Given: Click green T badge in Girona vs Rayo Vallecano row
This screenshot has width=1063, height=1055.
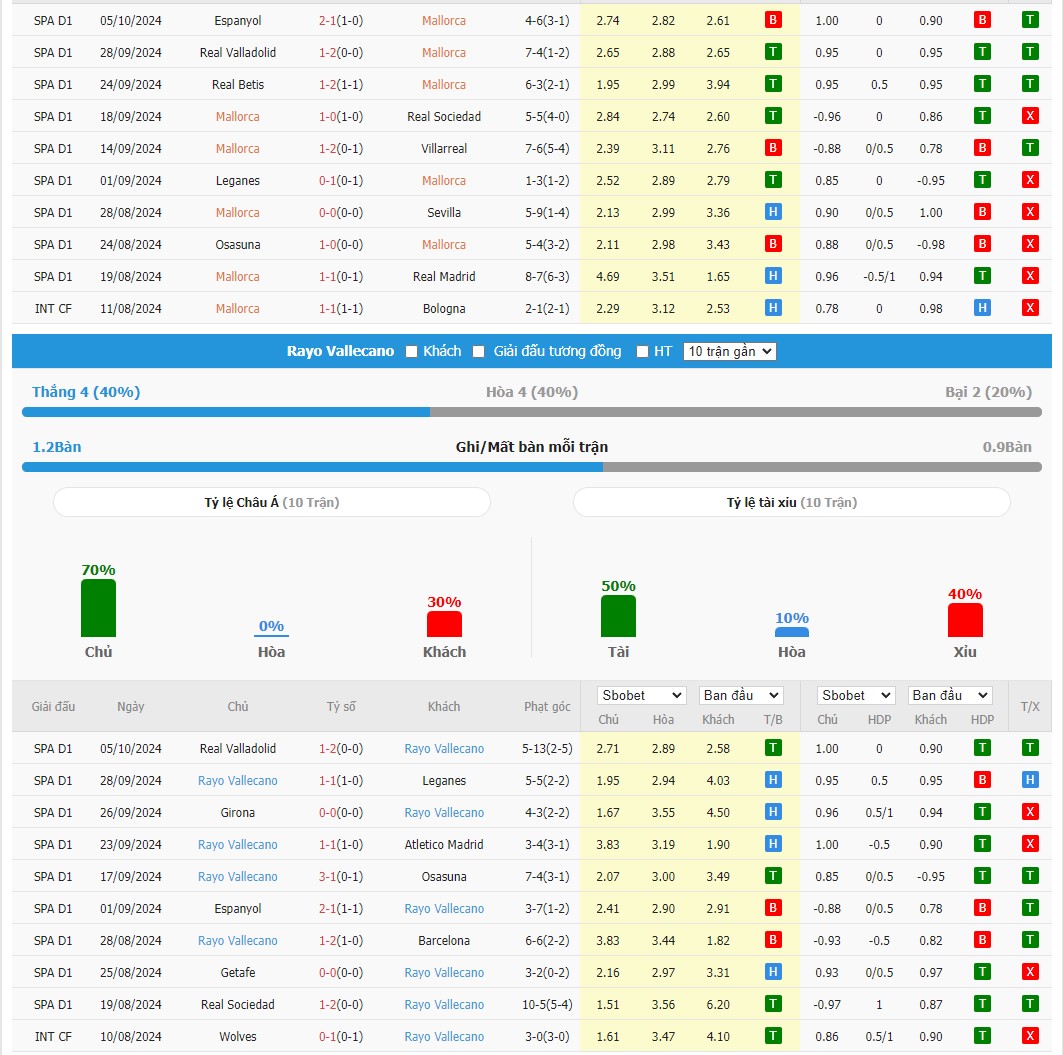Looking at the screenshot, I should coord(982,812).
